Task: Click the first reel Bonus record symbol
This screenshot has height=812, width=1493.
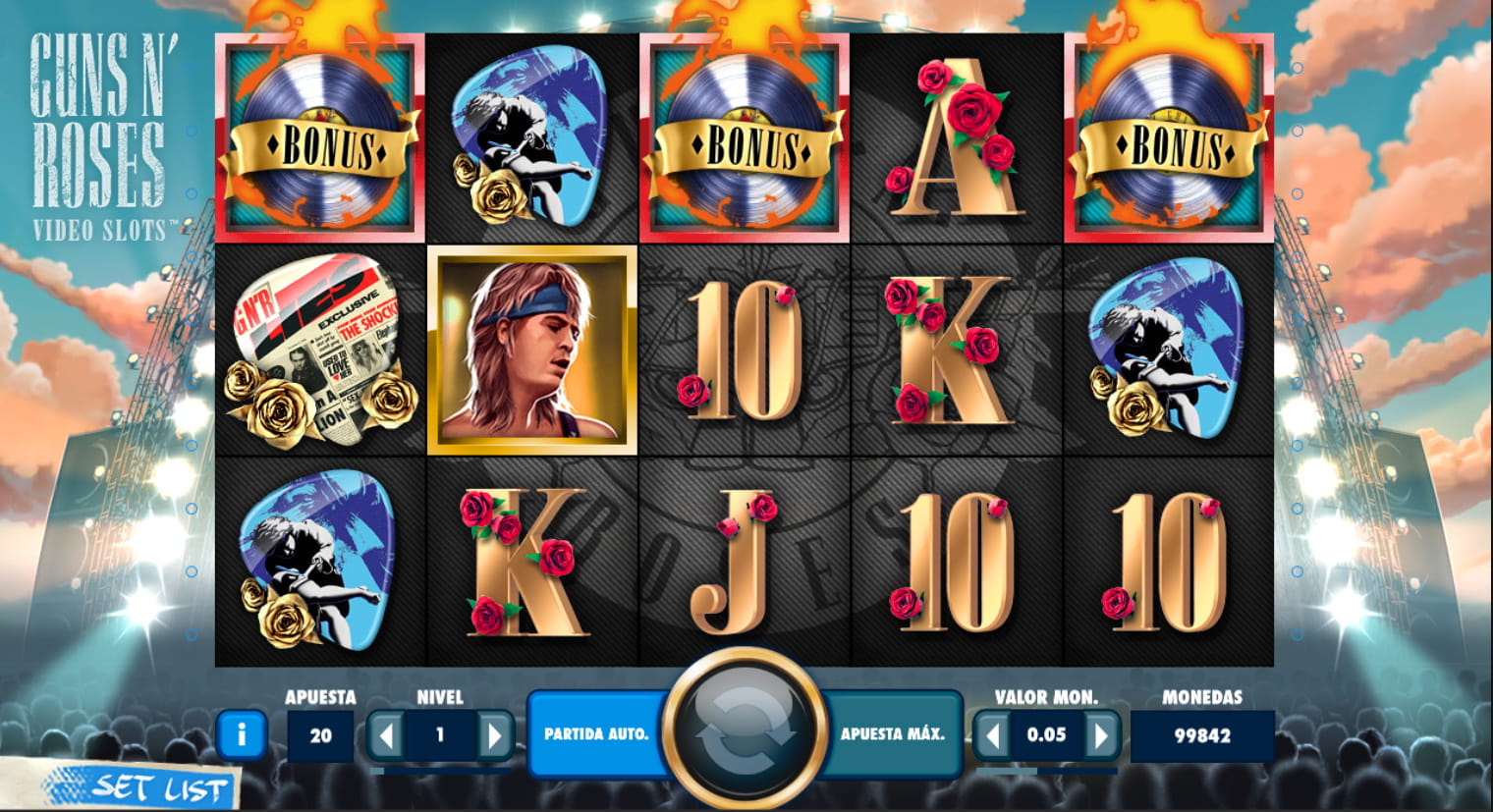Action: tap(320, 137)
